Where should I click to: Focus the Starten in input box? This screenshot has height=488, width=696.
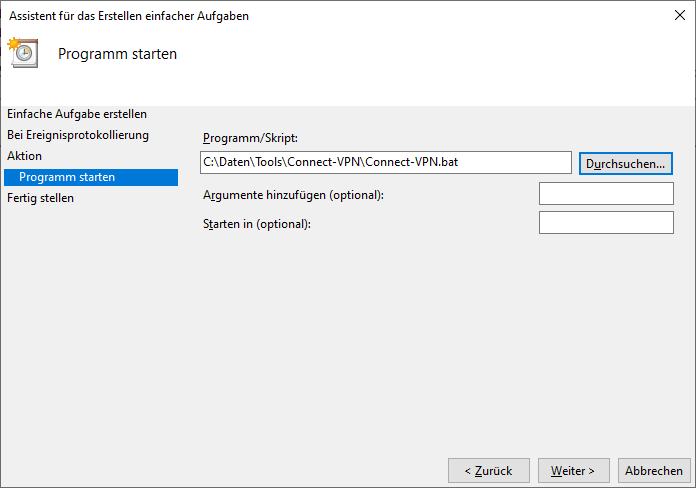[x=606, y=222]
